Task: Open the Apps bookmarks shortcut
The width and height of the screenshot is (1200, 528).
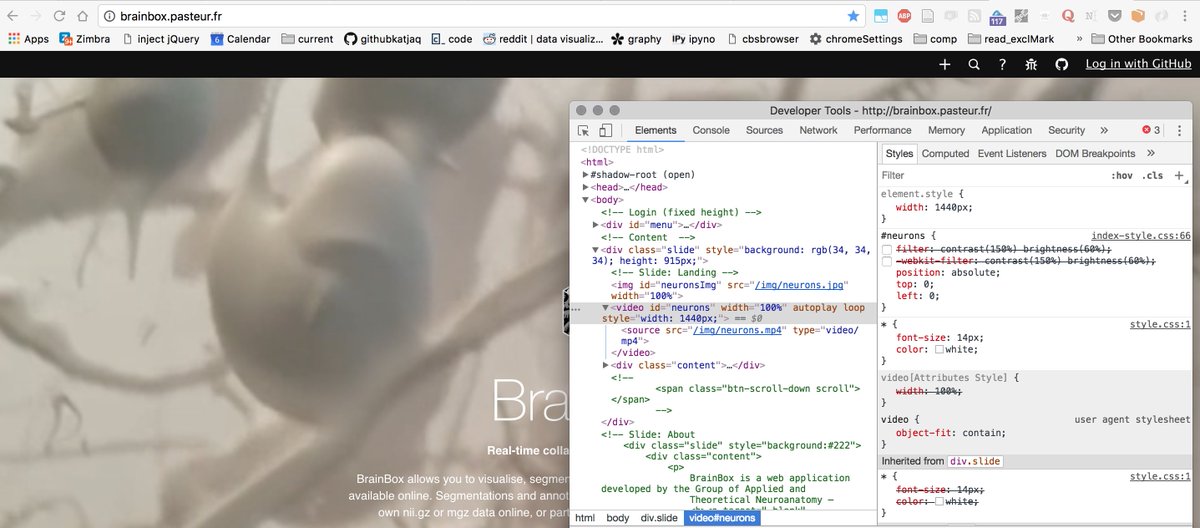Action: (x=28, y=39)
